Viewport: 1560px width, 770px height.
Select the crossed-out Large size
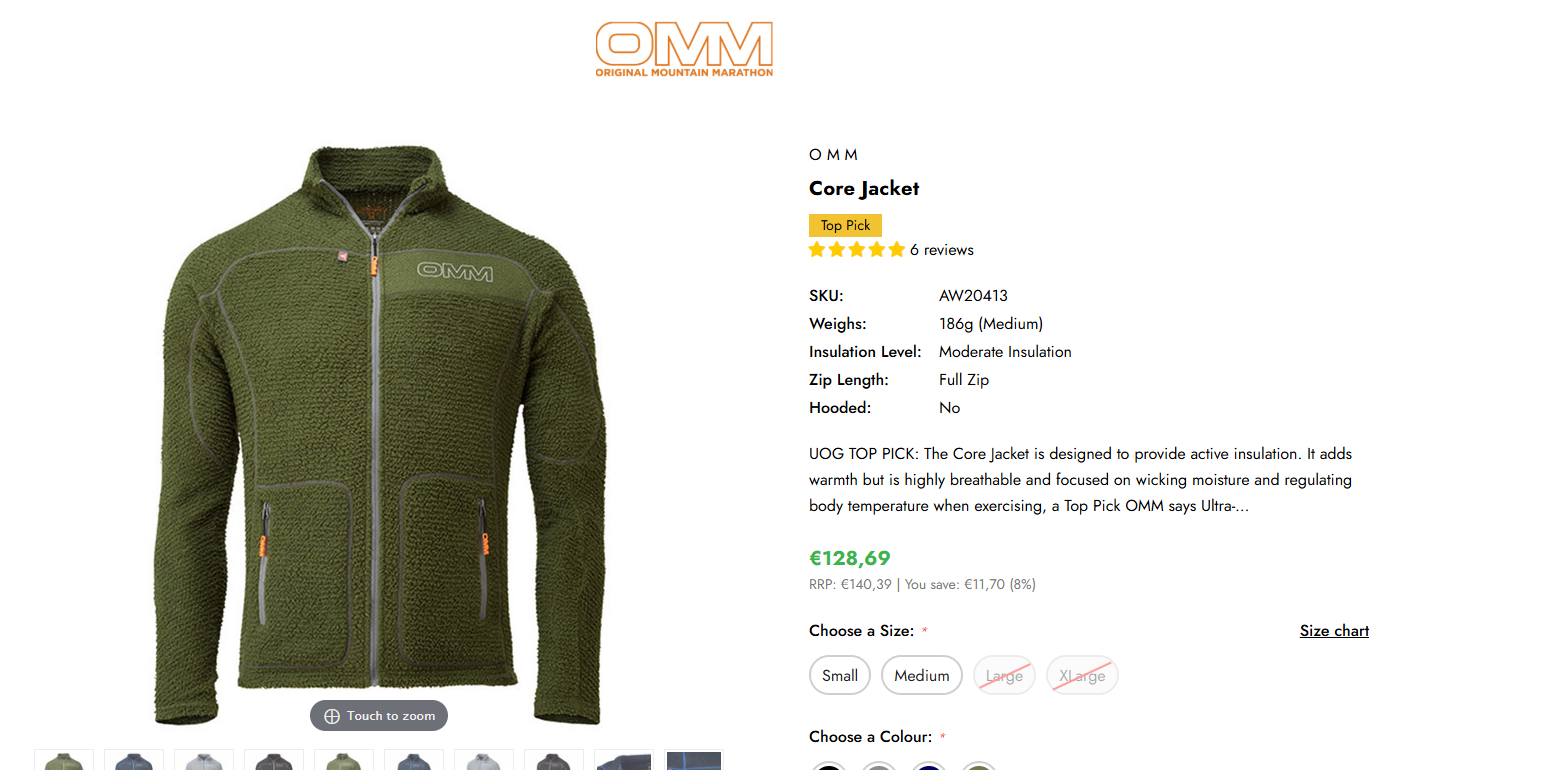pyautogui.click(x=1004, y=675)
